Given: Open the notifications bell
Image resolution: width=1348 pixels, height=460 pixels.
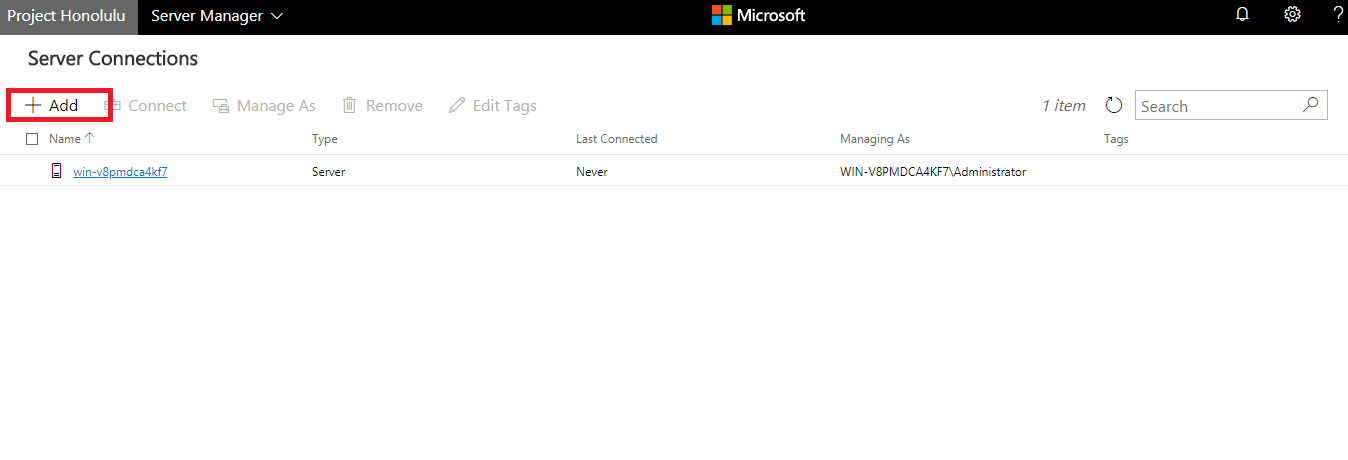Looking at the screenshot, I should point(1243,15).
